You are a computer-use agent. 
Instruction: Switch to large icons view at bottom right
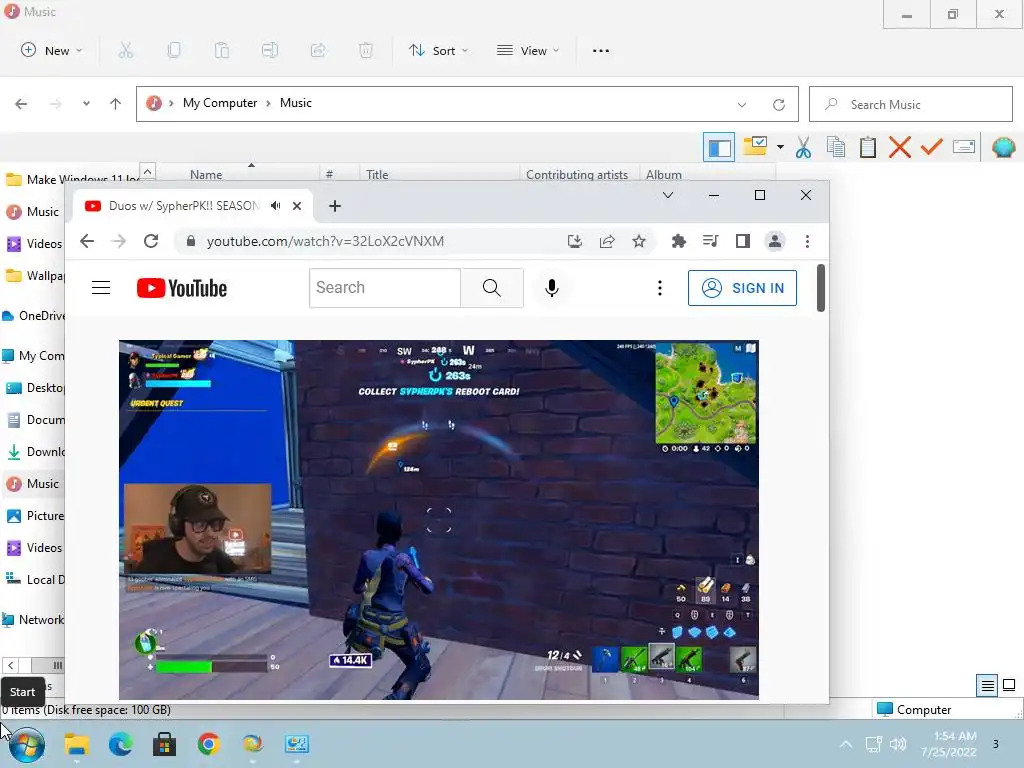coord(1009,685)
